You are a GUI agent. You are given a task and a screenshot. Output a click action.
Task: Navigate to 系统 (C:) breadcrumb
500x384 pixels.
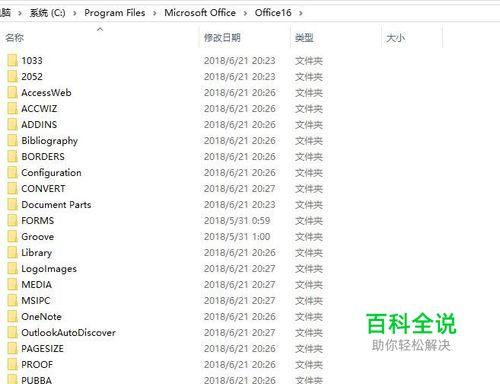point(48,13)
